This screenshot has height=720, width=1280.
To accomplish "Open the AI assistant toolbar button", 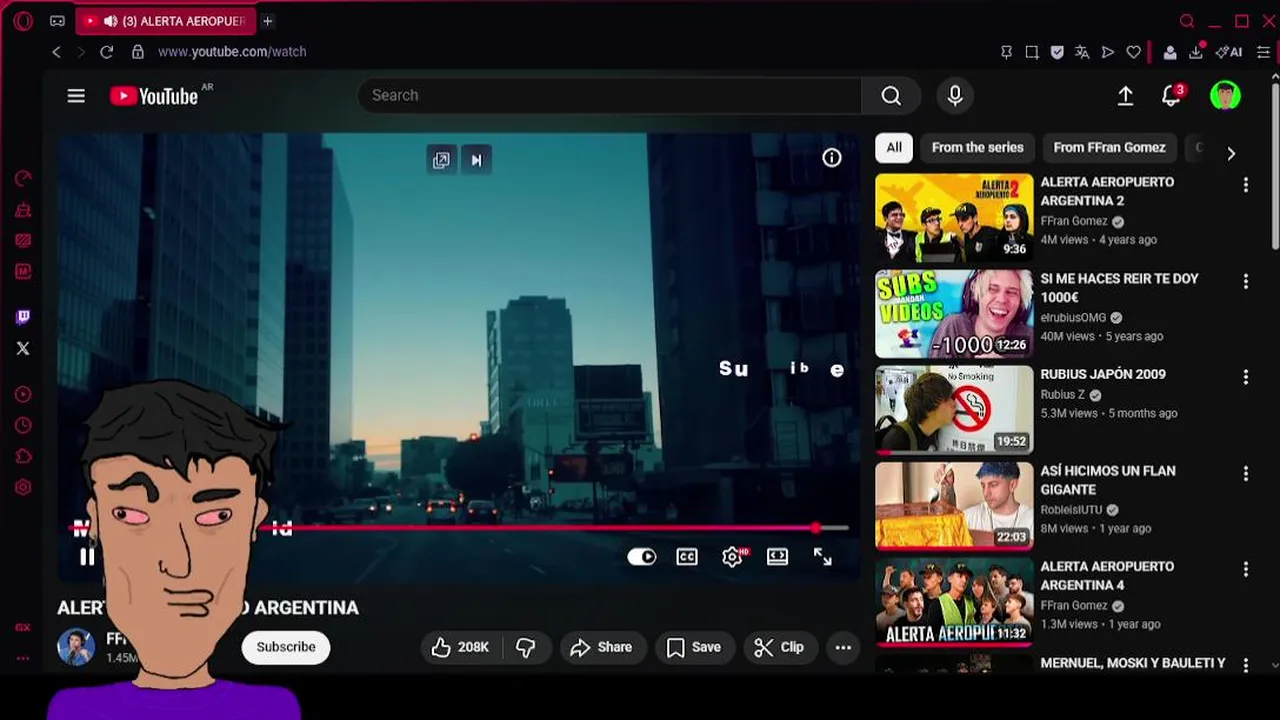I will [1229, 52].
